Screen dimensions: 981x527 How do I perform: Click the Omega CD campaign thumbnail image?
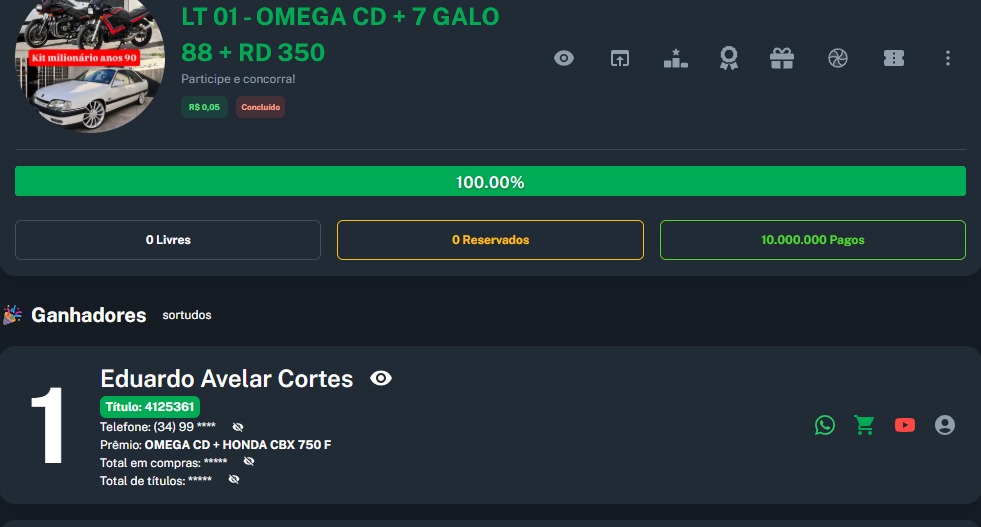[90, 68]
